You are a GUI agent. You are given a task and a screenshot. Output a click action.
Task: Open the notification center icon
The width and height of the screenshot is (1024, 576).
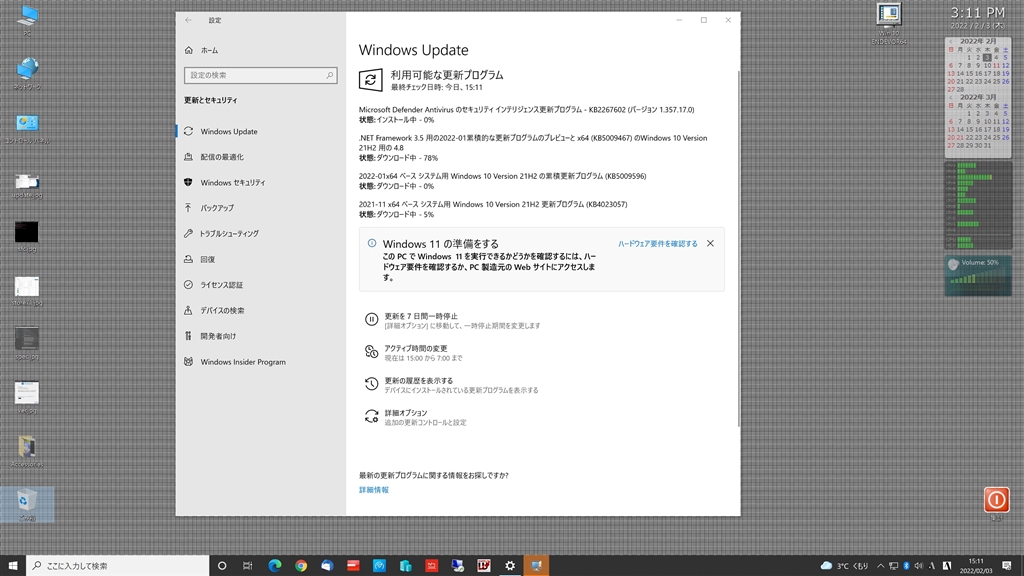1008,566
